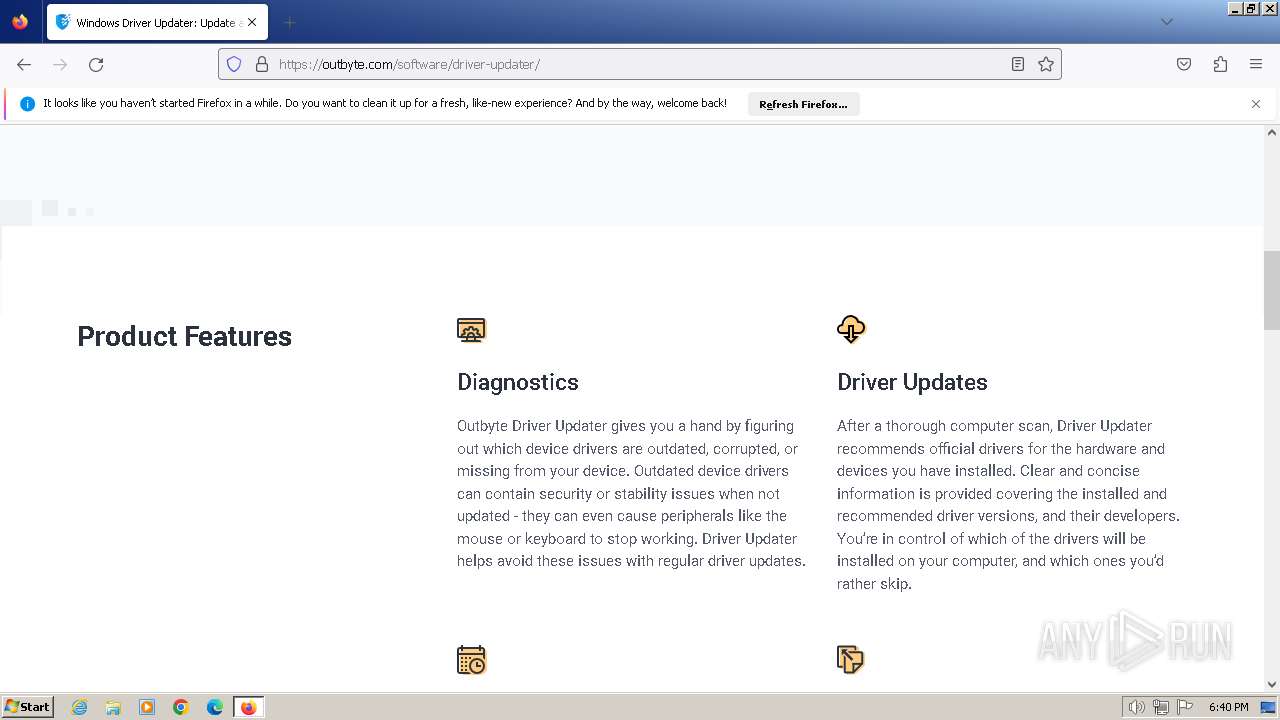The width and height of the screenshot is (1280, 720).
Task: Click the 6:40 PM clock
Action: tap(1228, 707)
